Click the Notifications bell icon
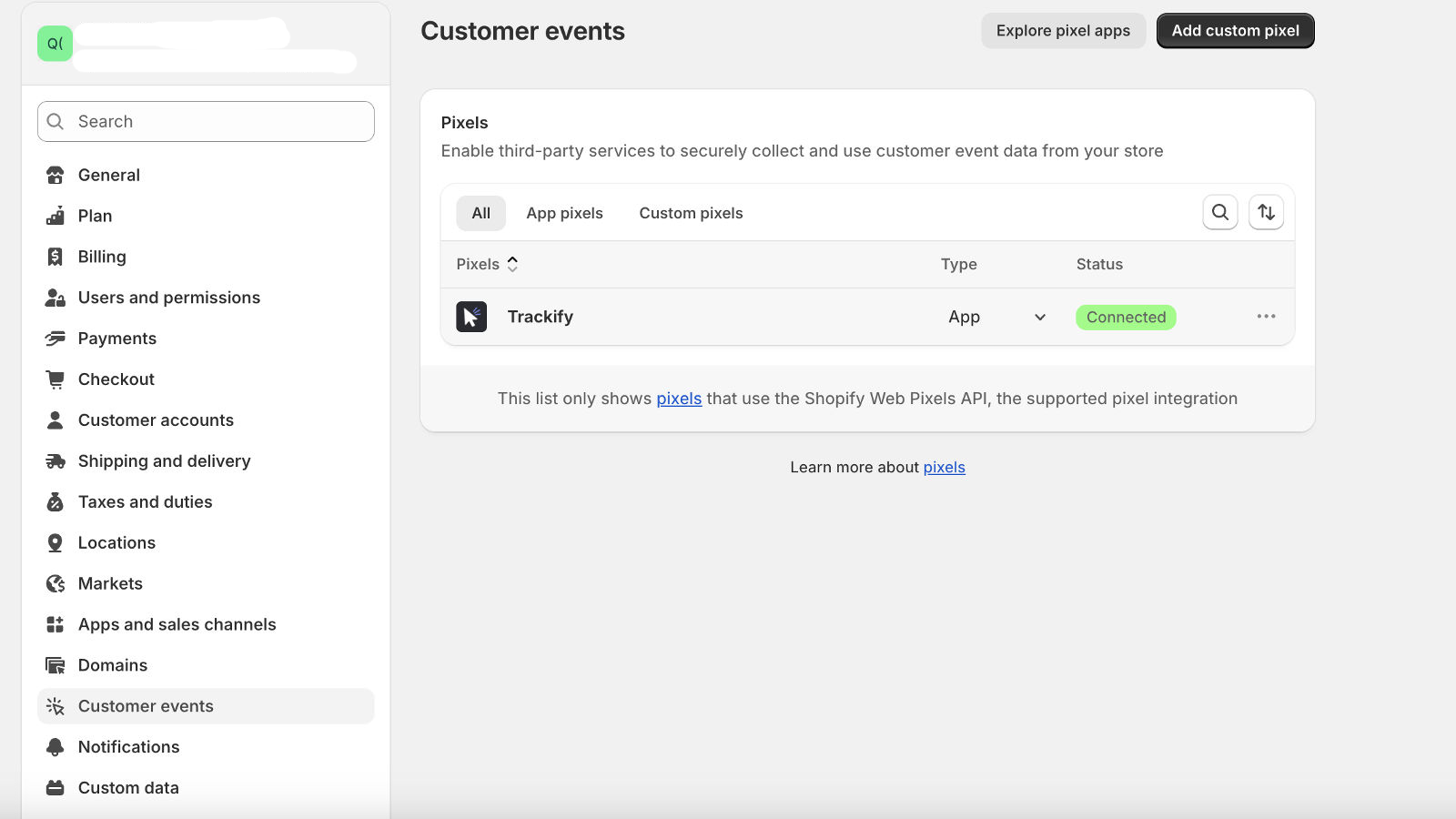Screen dimensions: 1456x819 coord(56,746)
